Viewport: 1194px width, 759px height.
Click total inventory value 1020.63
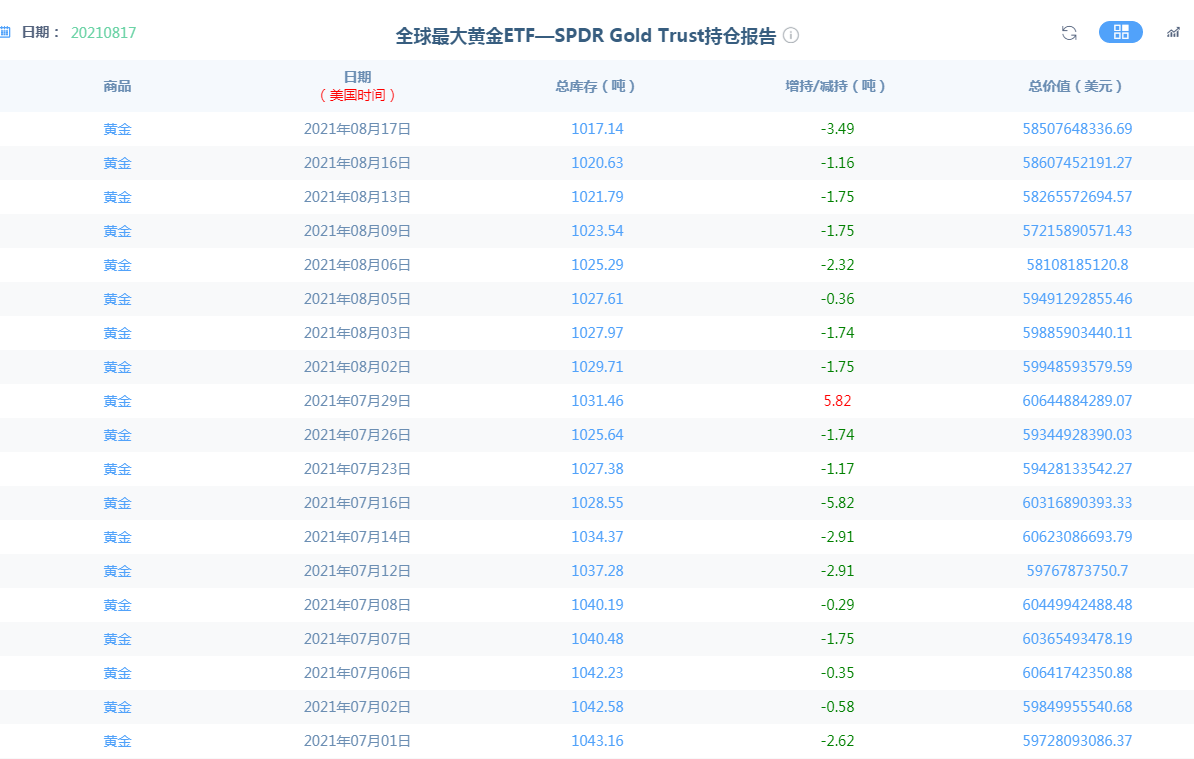coord(597,163)
